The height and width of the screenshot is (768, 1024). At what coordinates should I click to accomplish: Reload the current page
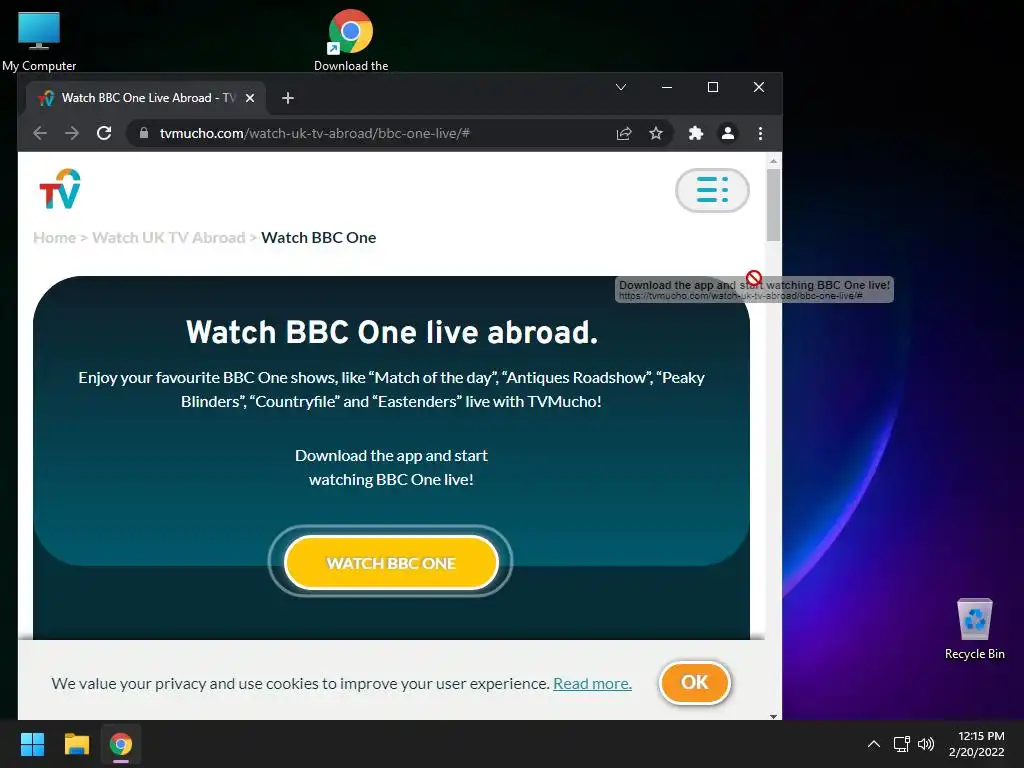click(x=104, y=133)
